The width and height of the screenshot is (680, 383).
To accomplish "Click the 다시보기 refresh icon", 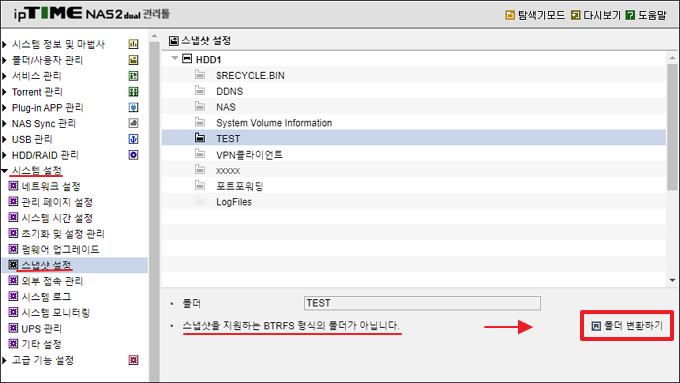I will 575,15.
